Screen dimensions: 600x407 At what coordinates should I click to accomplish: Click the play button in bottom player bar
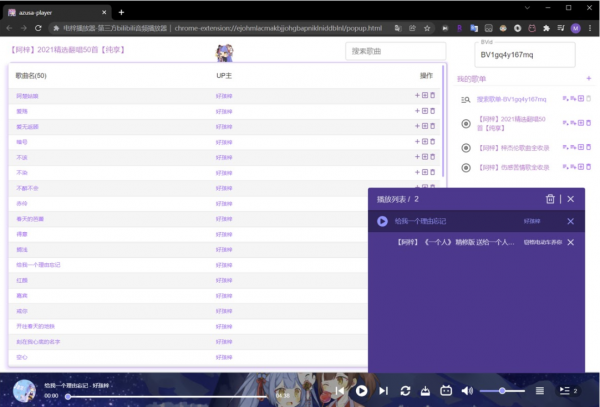(362, 391)
